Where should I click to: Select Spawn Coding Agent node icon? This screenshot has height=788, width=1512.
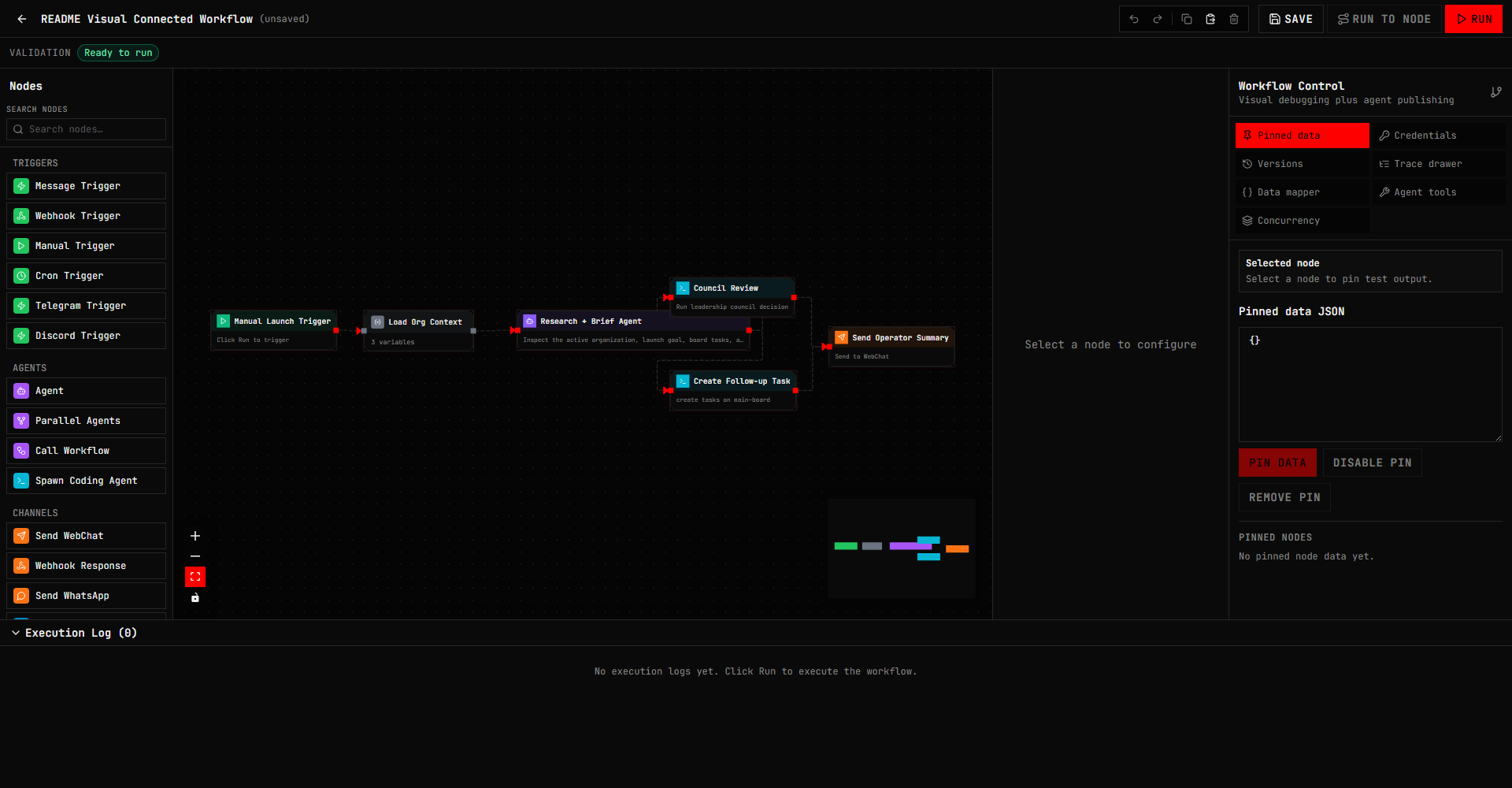point(21,481)
